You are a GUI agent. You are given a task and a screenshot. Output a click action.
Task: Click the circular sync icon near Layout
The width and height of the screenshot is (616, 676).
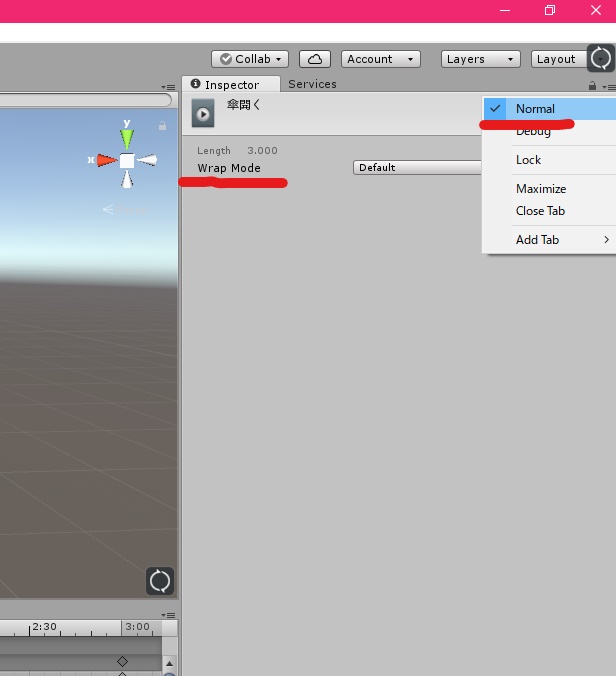[601, 58]
